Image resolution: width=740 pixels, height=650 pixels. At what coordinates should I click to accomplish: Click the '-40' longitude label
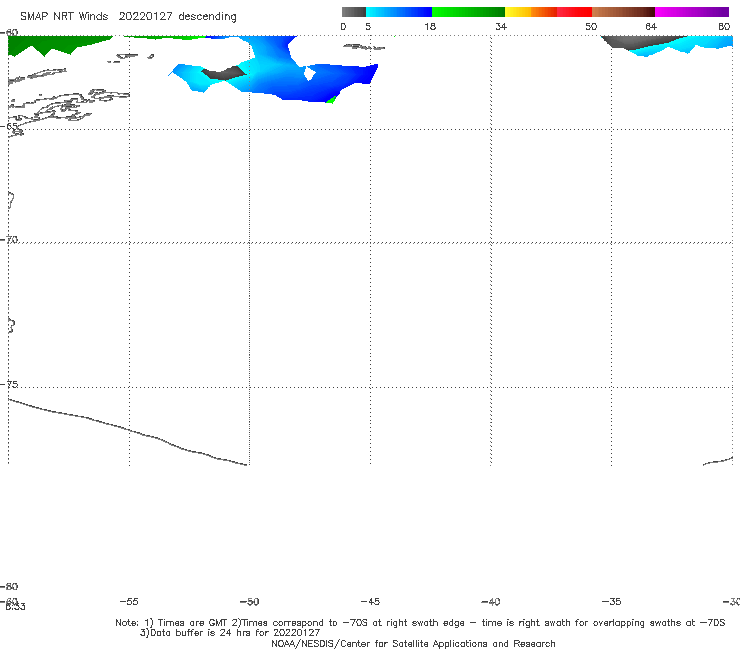490,601
